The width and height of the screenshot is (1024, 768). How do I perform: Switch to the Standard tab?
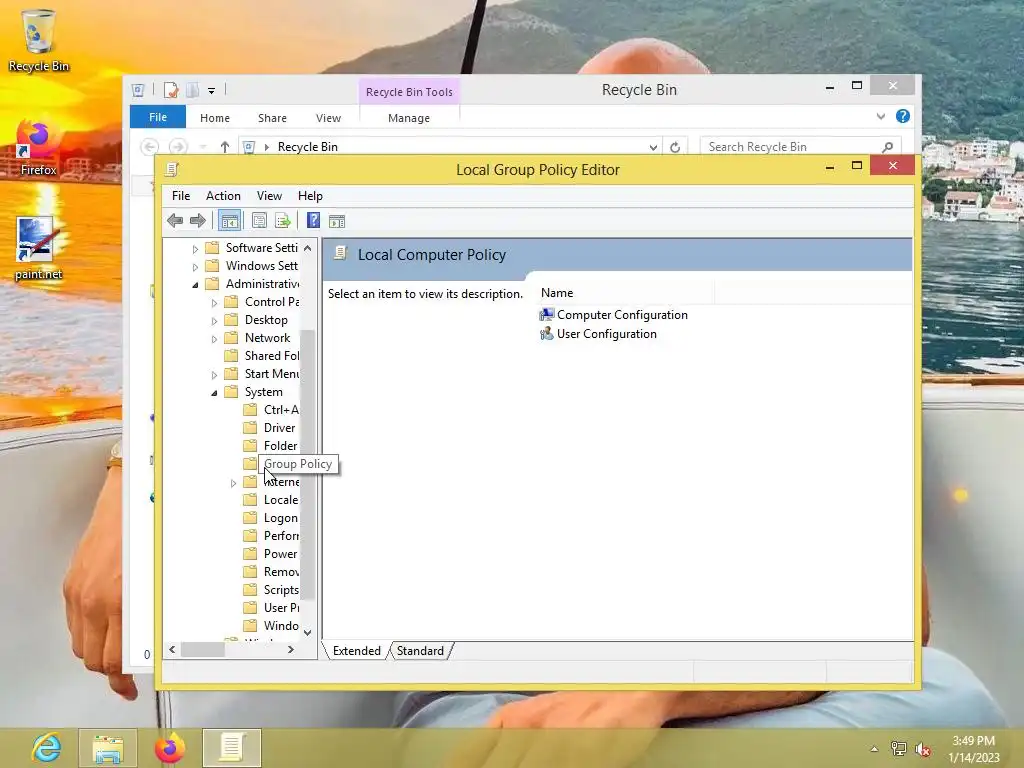click(420, 651)
